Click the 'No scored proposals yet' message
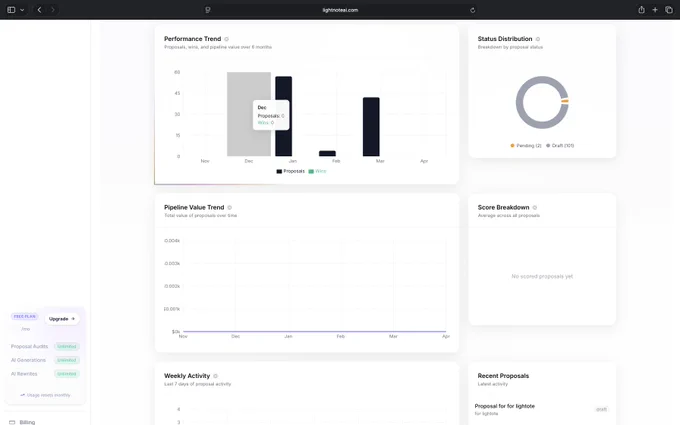The image size is (680, 425). (x=542, y=276)
